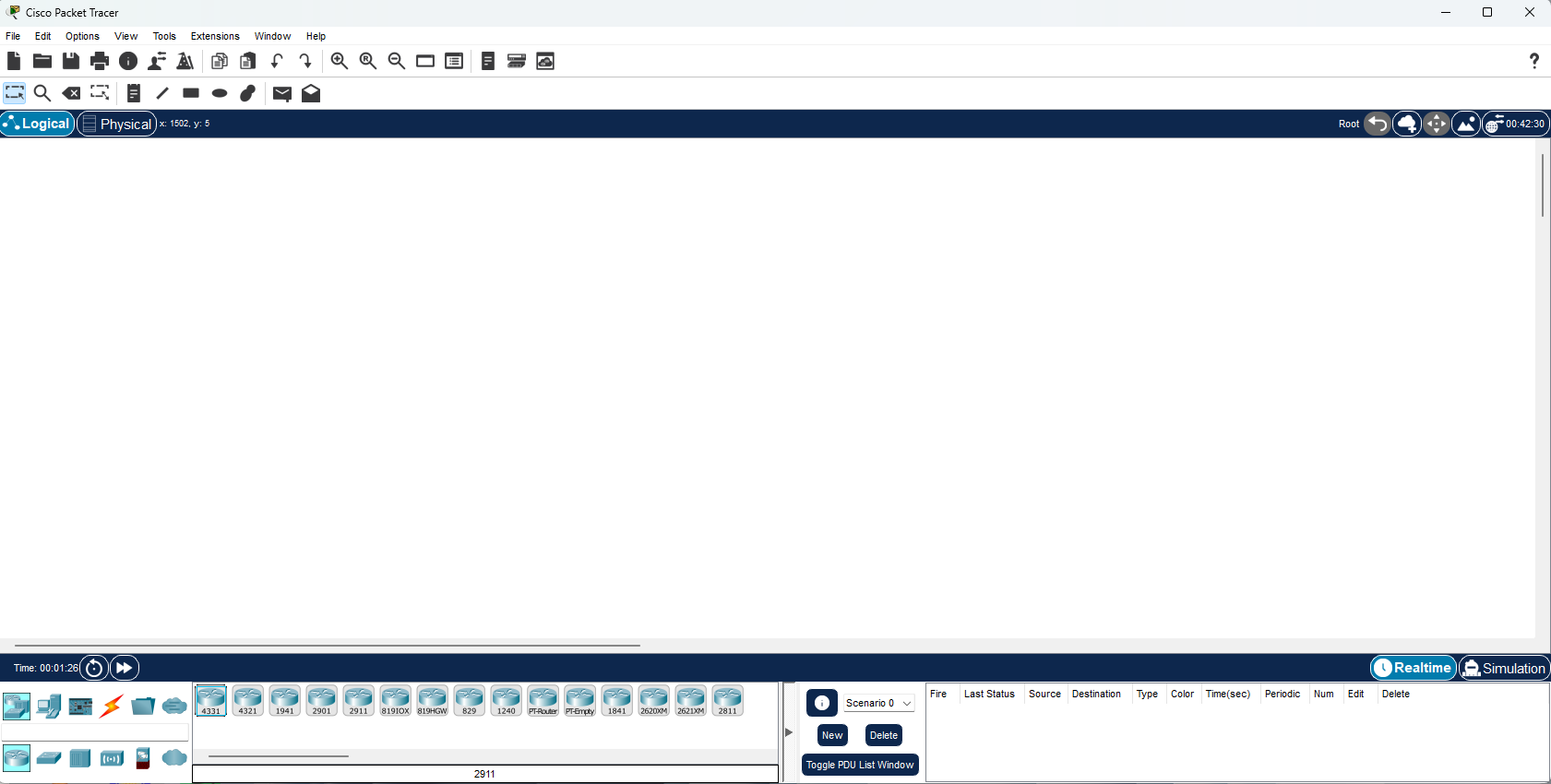
Task: Go back a level with Root arrow
Action: [1378, 124]
